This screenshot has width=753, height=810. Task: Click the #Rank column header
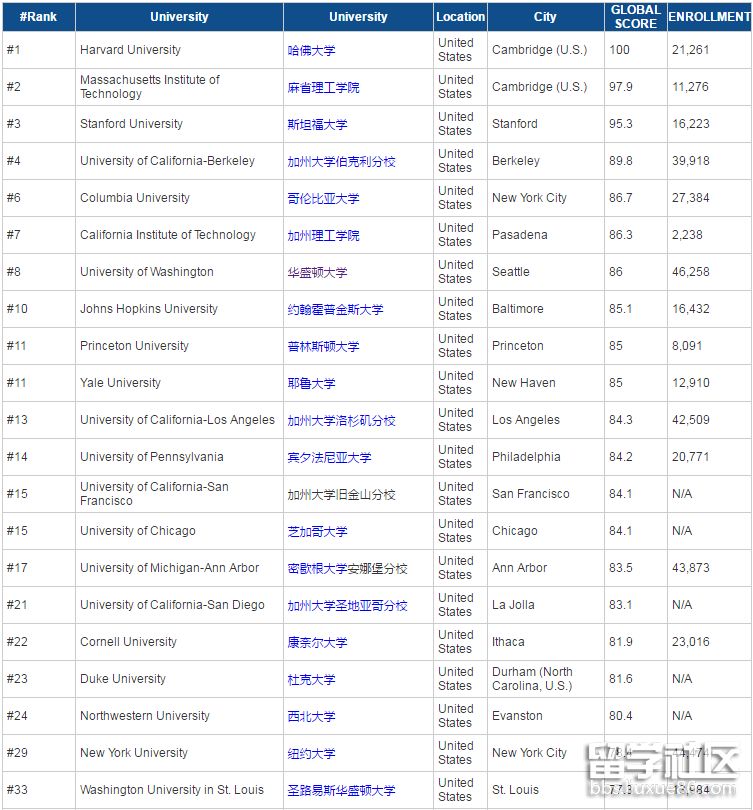[x=38, y=17]
